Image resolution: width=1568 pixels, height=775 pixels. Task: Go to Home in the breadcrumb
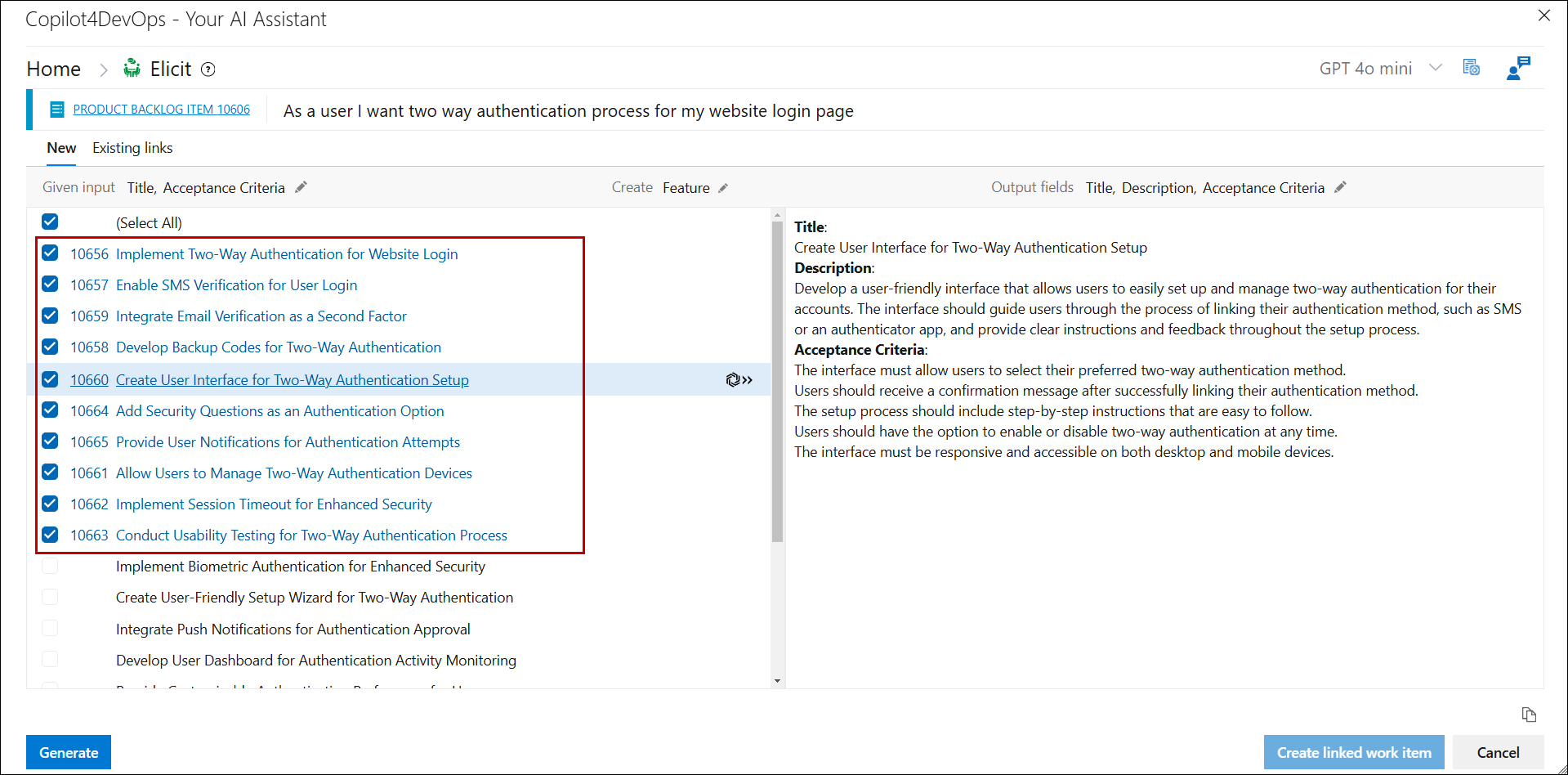pyautogui.click(x=54, y=69)
